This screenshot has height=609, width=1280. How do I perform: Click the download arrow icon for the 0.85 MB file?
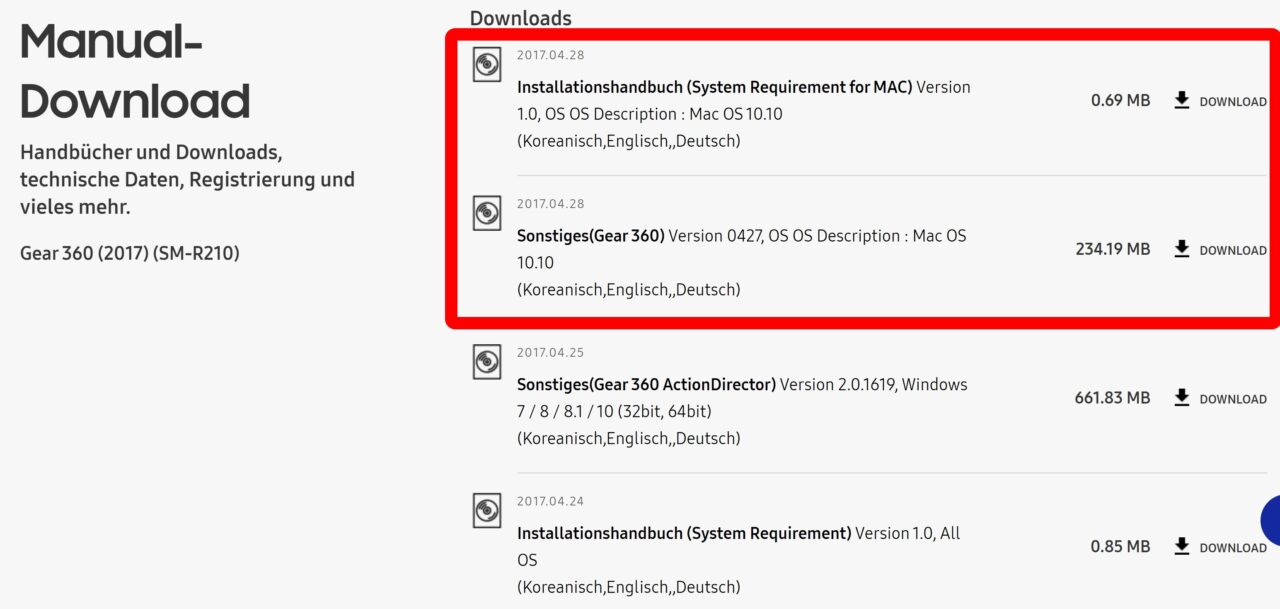[x=1182, y=546]
